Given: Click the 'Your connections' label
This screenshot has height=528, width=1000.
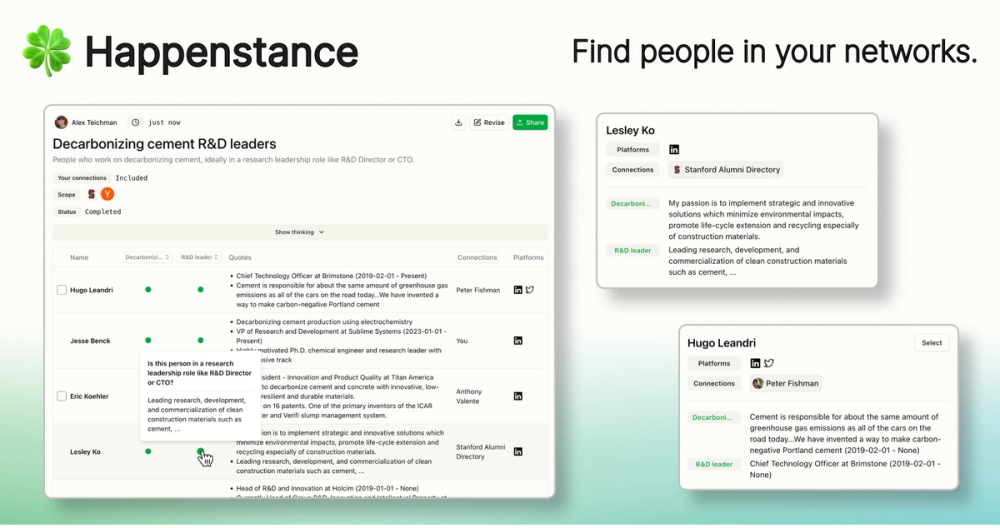Looking at the screenshot, I should [x=82, y=178].
